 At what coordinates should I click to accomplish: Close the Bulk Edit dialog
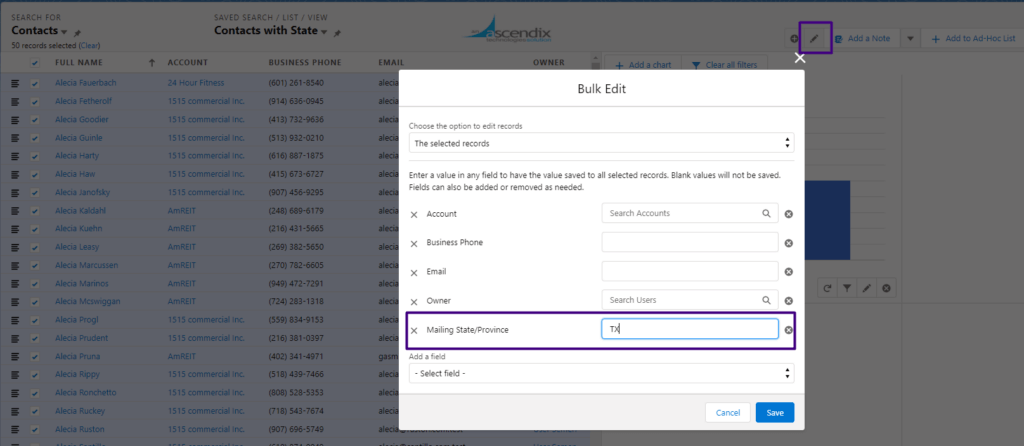click(799, 58)
